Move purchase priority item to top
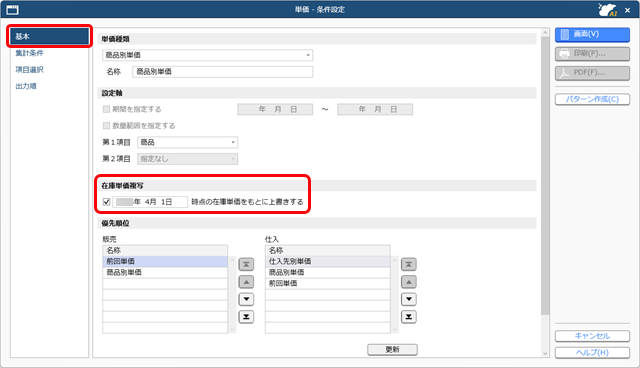The image size is (640, 368). [x=409, y=264]
